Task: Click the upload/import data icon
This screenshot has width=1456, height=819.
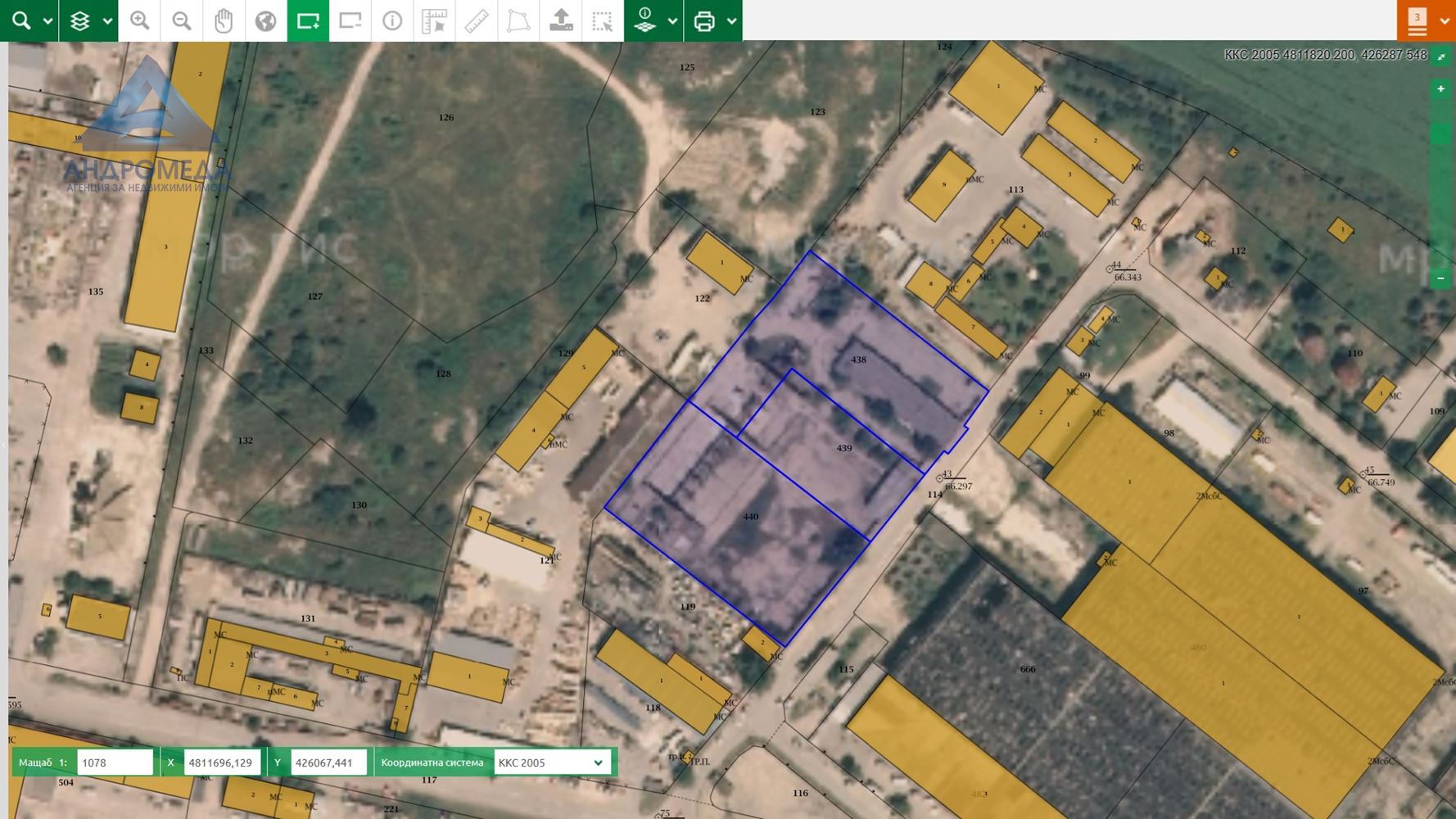Action: click(561, 20)
